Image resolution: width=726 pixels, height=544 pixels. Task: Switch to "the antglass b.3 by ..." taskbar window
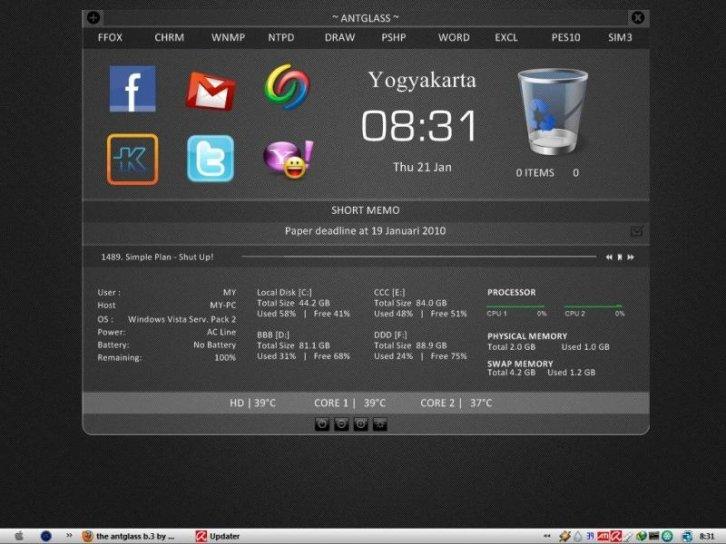pyautogui.click(x=129, y=536)
